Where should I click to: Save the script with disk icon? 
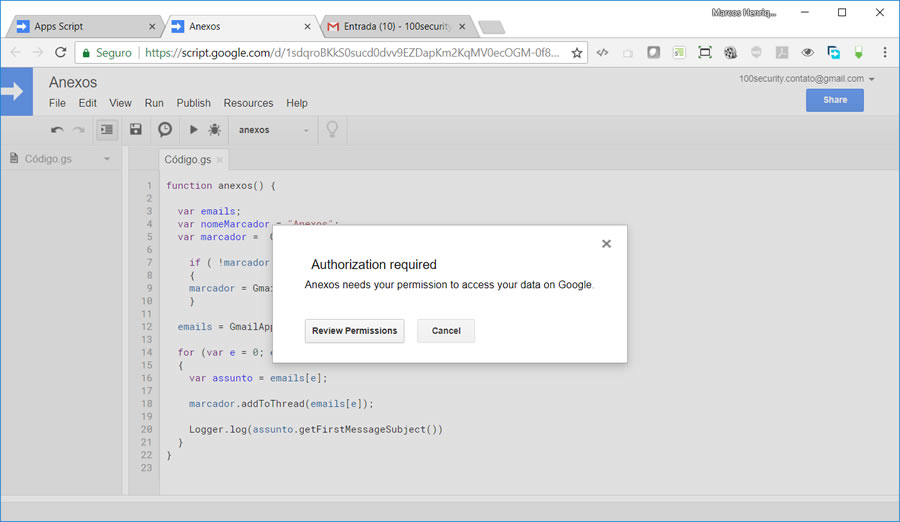point(135,129)
